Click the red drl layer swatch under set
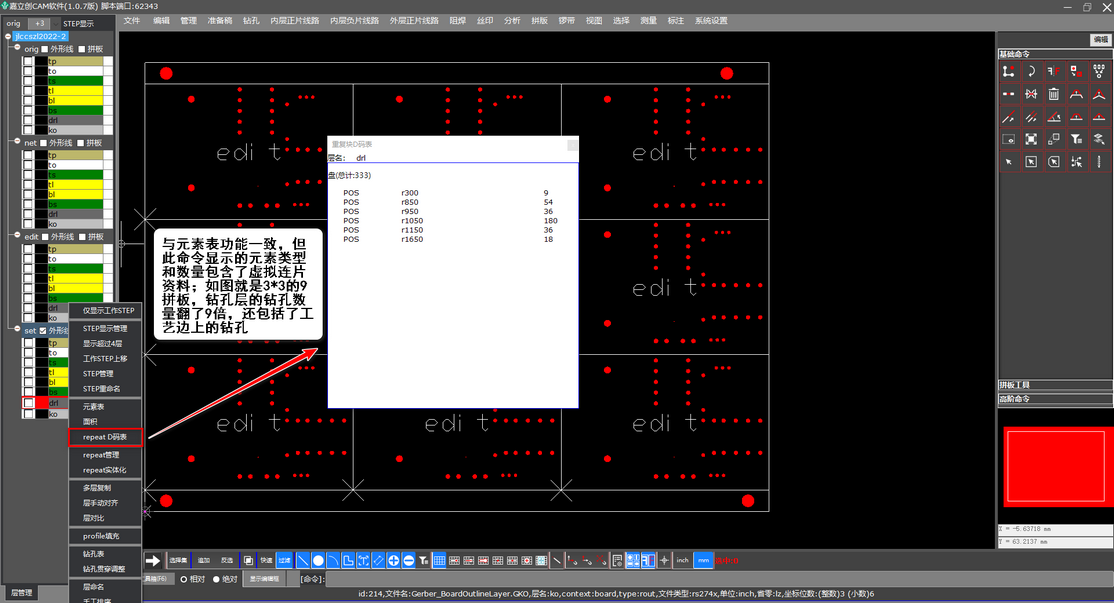The width and height of the screenshot is (1114, 603). click(42, 403)
